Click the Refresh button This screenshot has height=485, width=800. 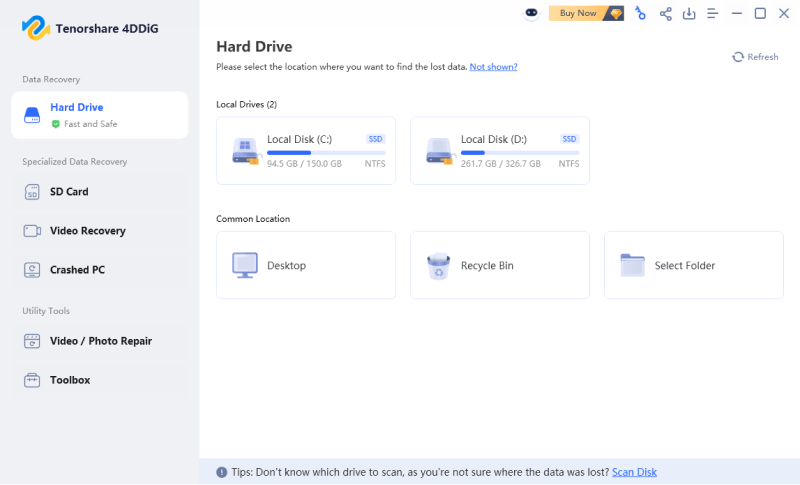[755, 57]
